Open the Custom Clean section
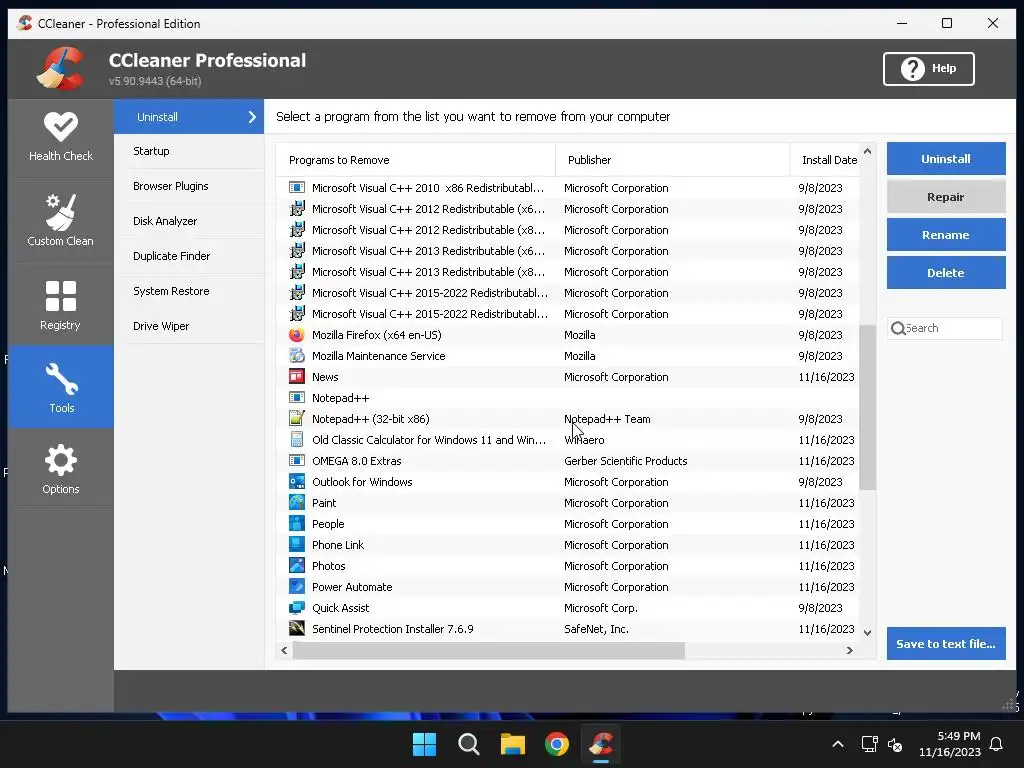The width and height of the screenshot is (1024, 768). tap(61, 221)
